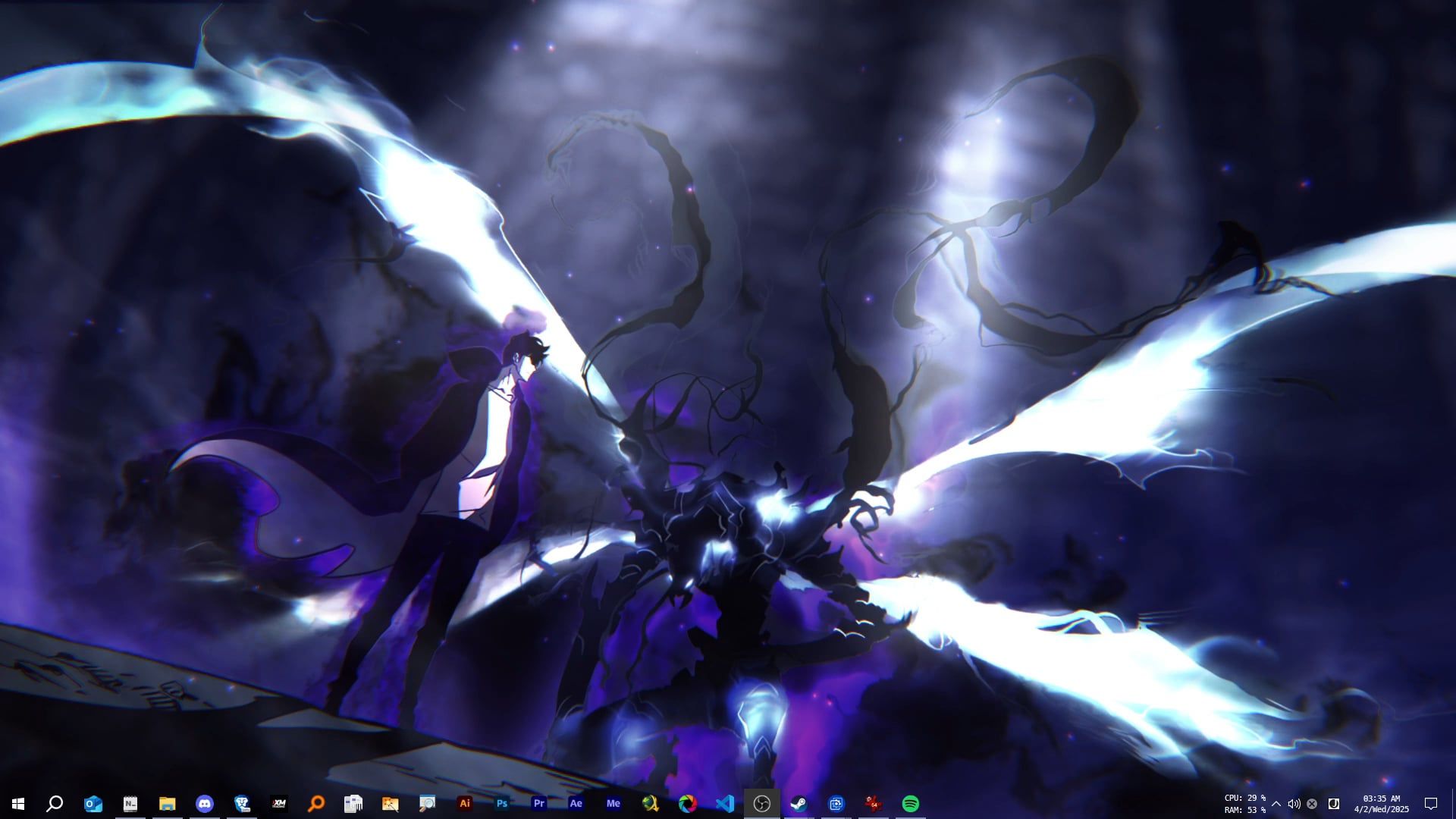The image size is (1456, 819).
Task: Launch Outlook from the taskbar
Action: [93, 803]
